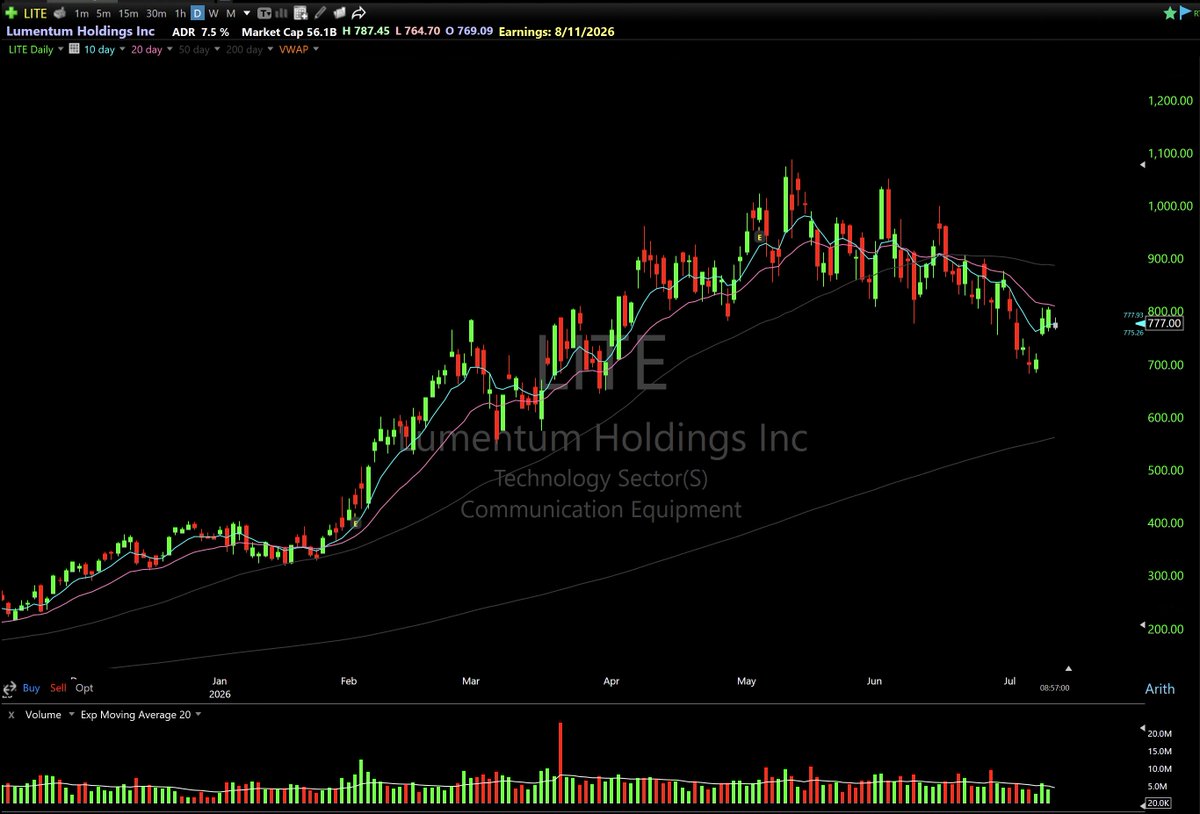Image resolution: width=1200 pixels, height=814 pixels.
Task: Click the 1,000.00 price axis label
Action: tap(1168, 206)
